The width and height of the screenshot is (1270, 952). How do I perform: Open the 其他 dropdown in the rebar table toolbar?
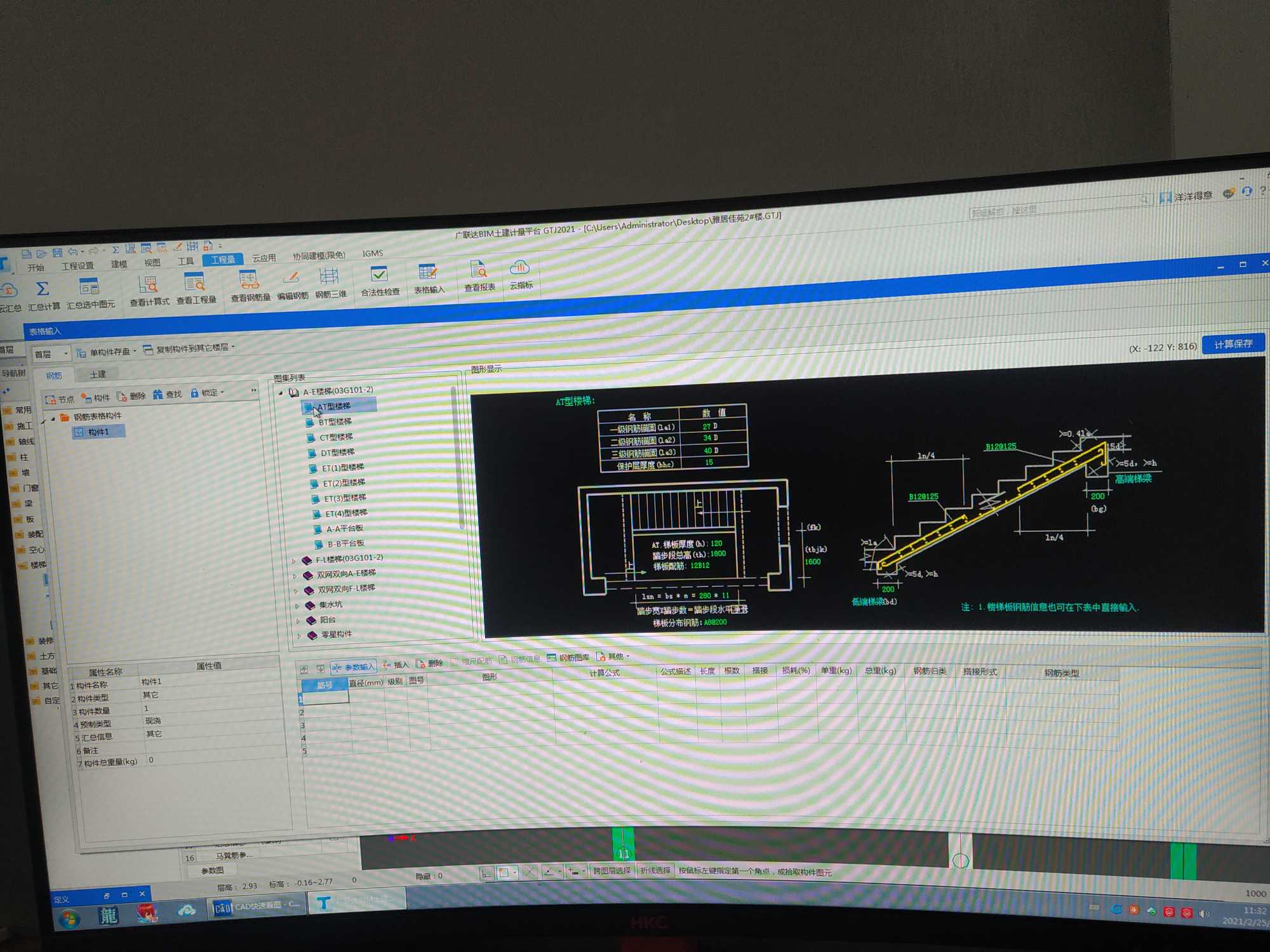pyautogui.click(x=613, y=656)
